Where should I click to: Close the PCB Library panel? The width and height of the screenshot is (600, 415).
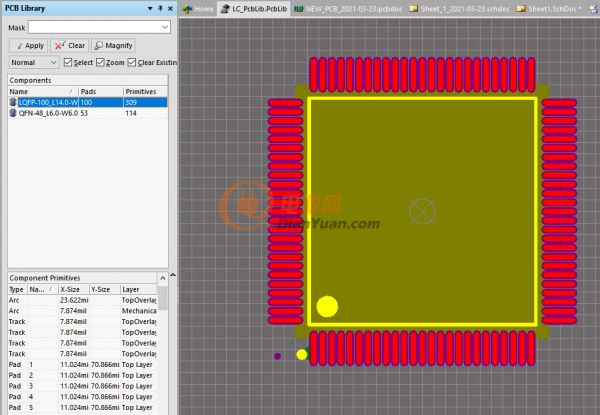170,8
